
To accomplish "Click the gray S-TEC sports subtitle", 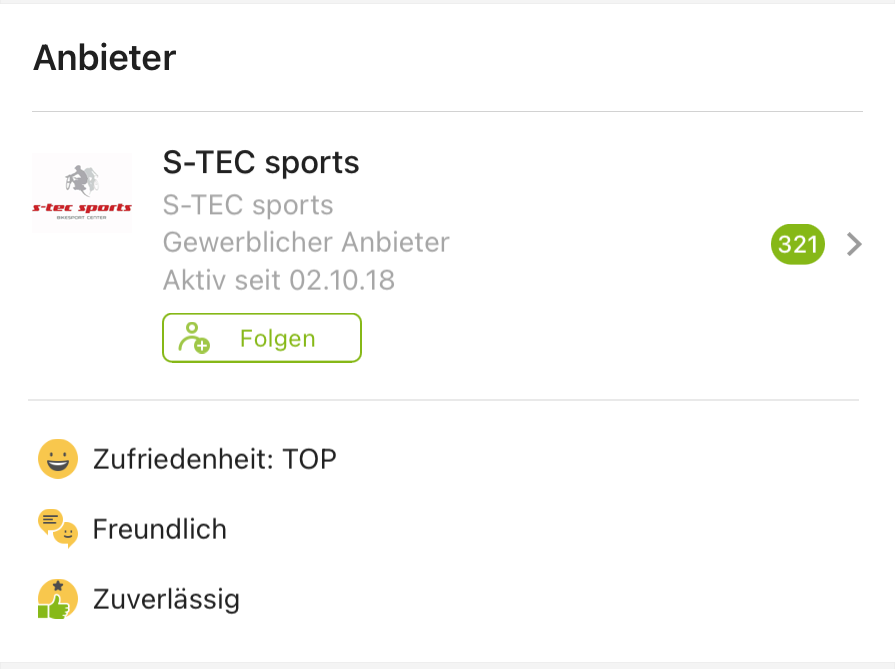I will (x=248, y=205).
